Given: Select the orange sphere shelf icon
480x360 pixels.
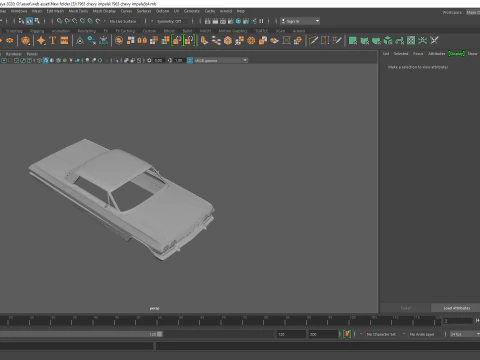Looking at the screenshot, I should coord(25,41).
